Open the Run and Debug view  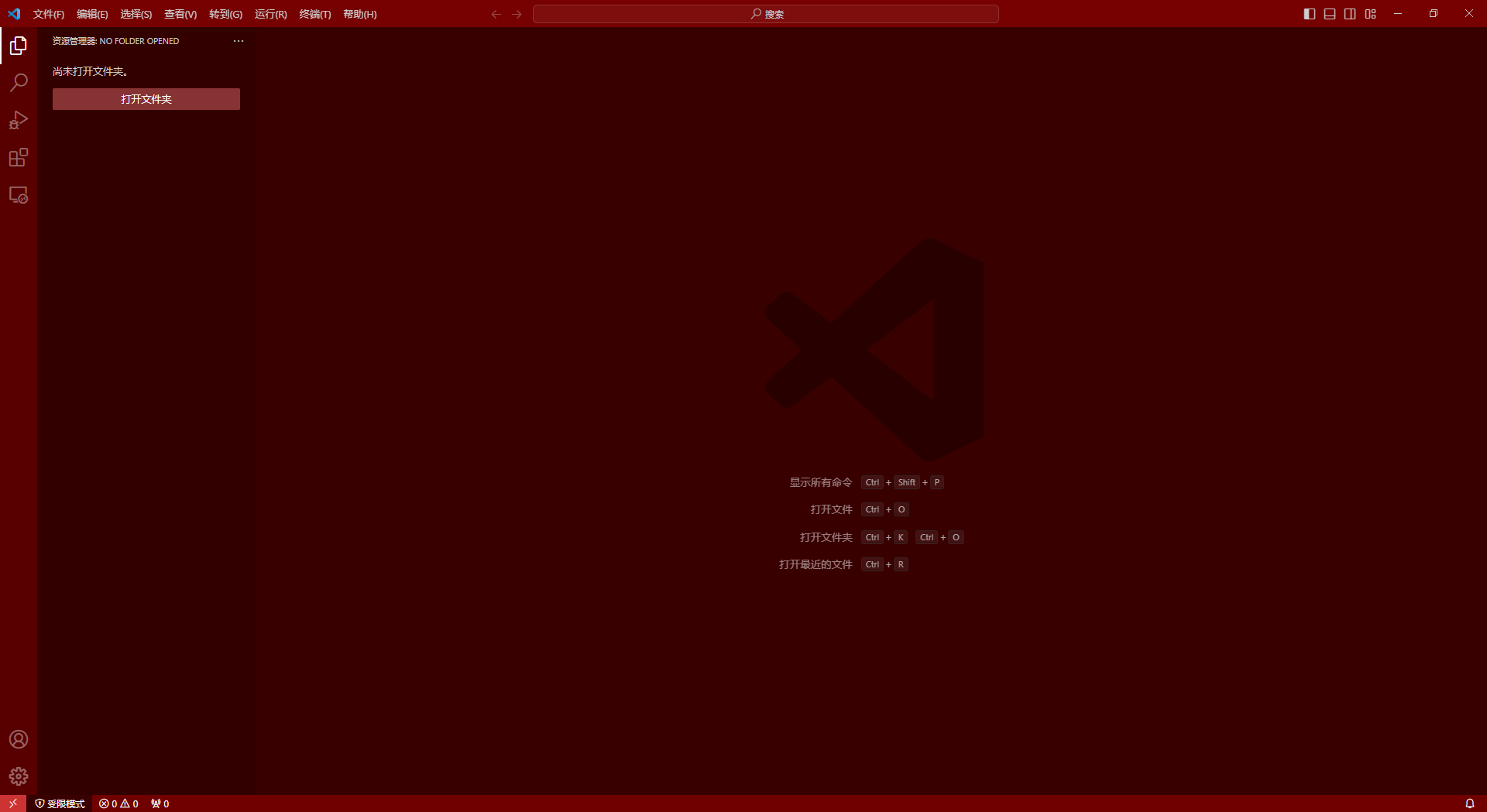(x=19, y=120)
